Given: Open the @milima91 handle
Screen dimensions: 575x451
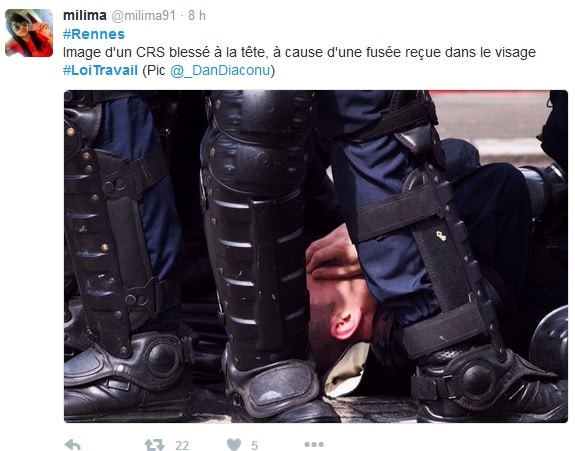Looking at the screenshot, I should (x=143, y=15).
